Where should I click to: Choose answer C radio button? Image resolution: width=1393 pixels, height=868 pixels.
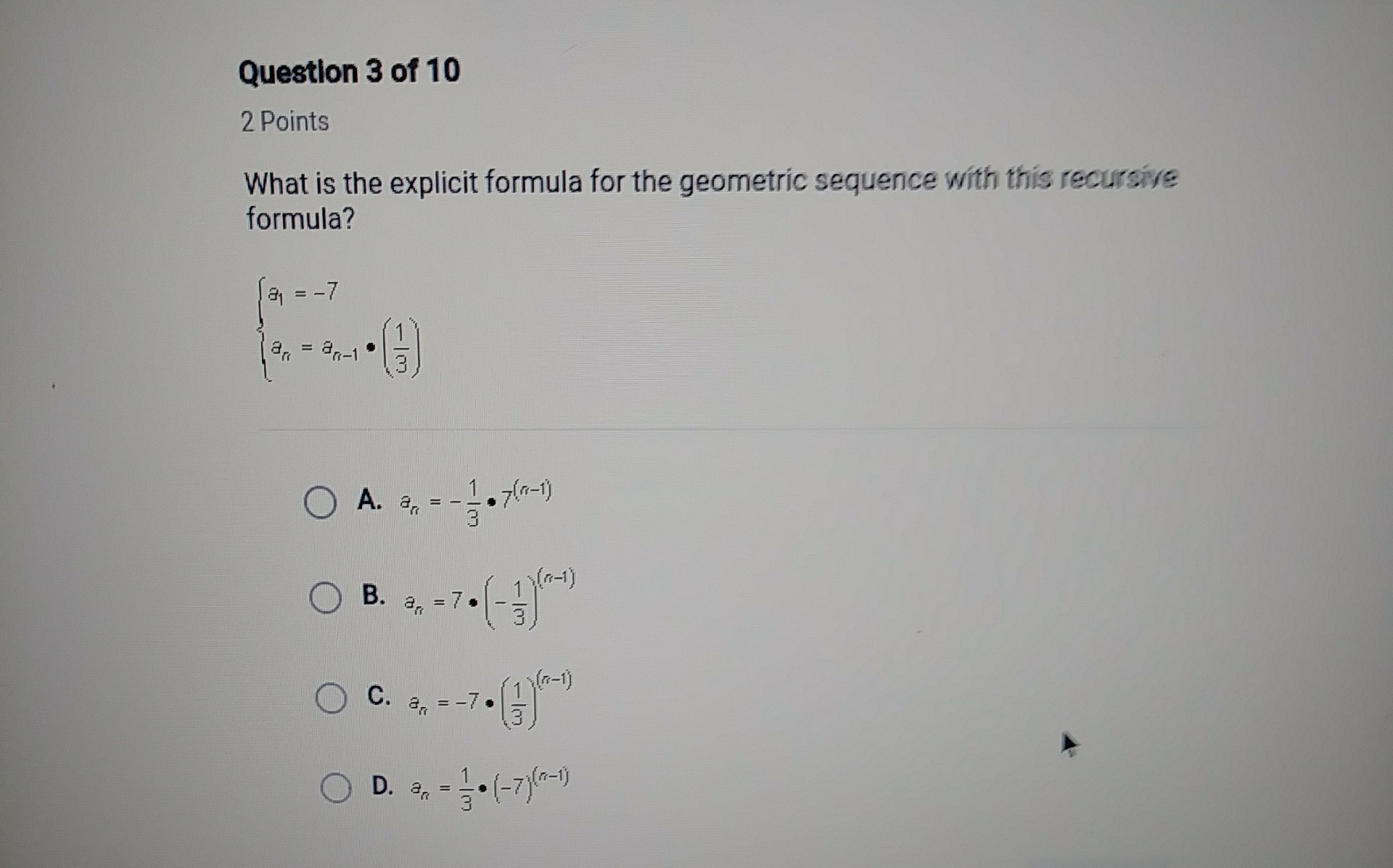coord(331,698)
